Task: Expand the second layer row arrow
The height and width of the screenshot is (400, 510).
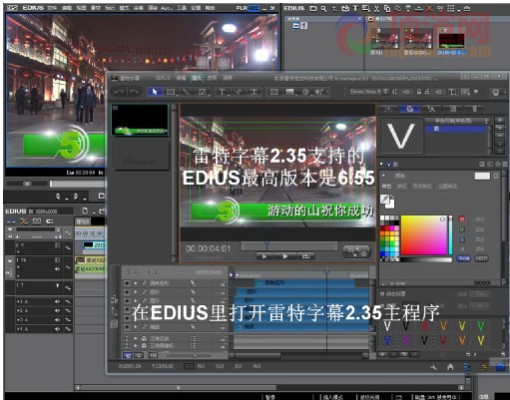Action: (136, 292)
